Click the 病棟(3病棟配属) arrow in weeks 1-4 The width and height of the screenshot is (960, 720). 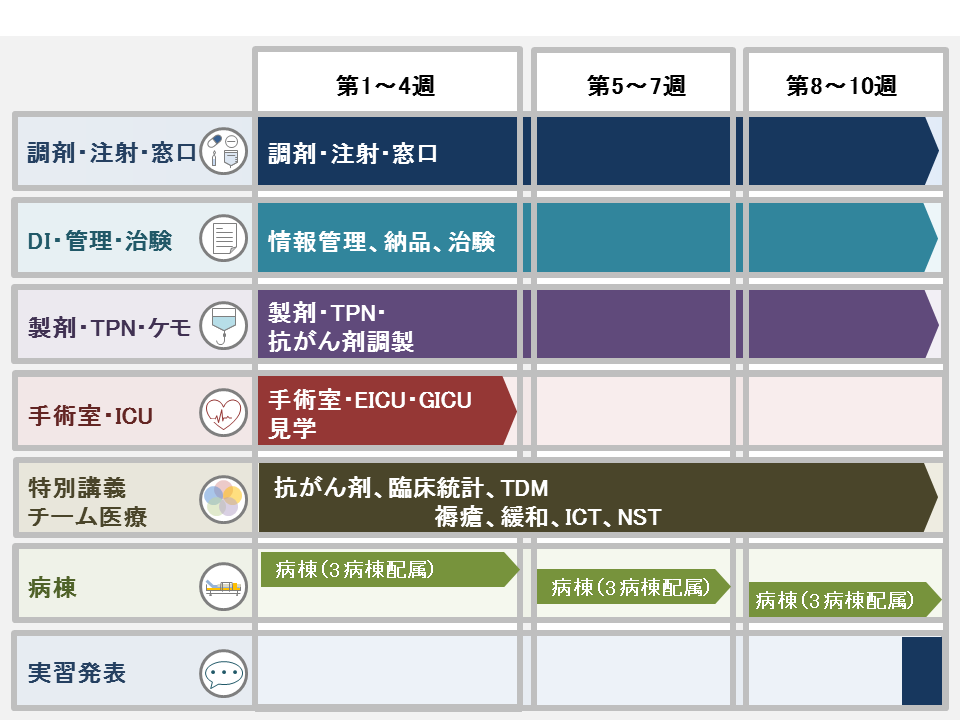390,569
